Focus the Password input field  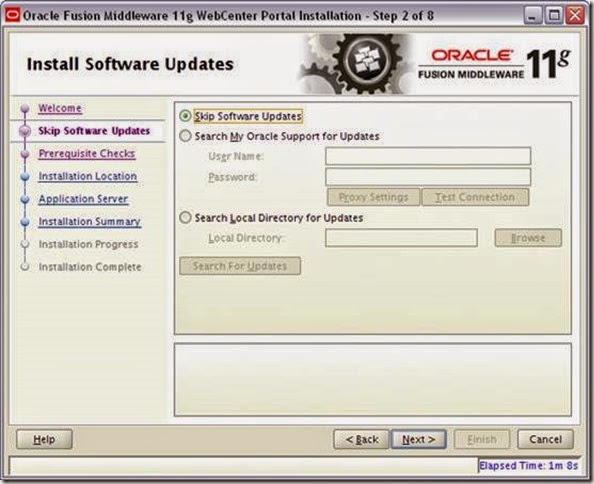428,177
